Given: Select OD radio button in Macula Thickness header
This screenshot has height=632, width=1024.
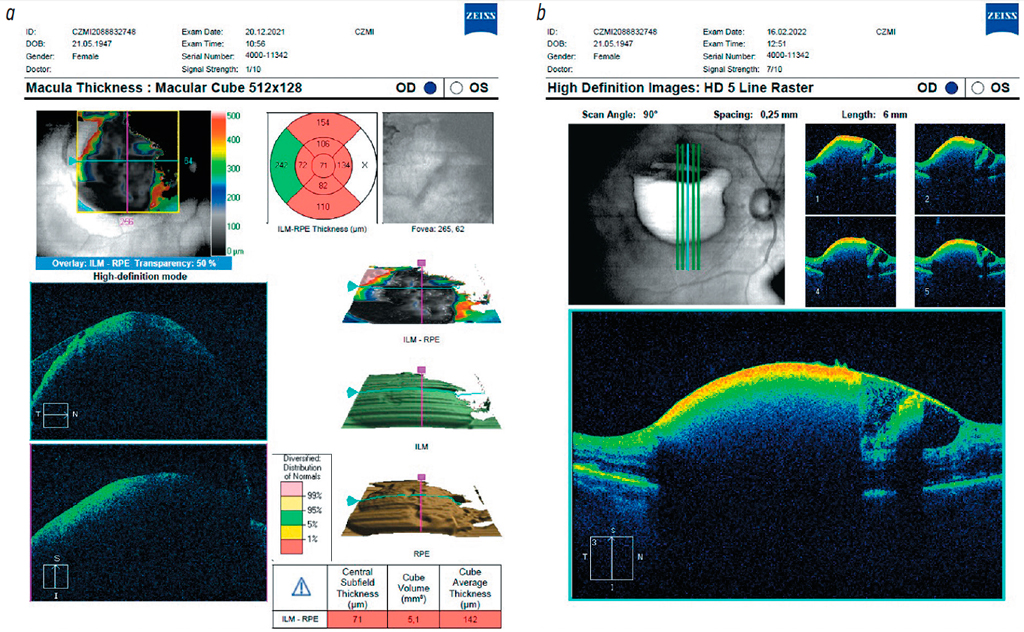Looking at the screenshot, I should point(431,88).
